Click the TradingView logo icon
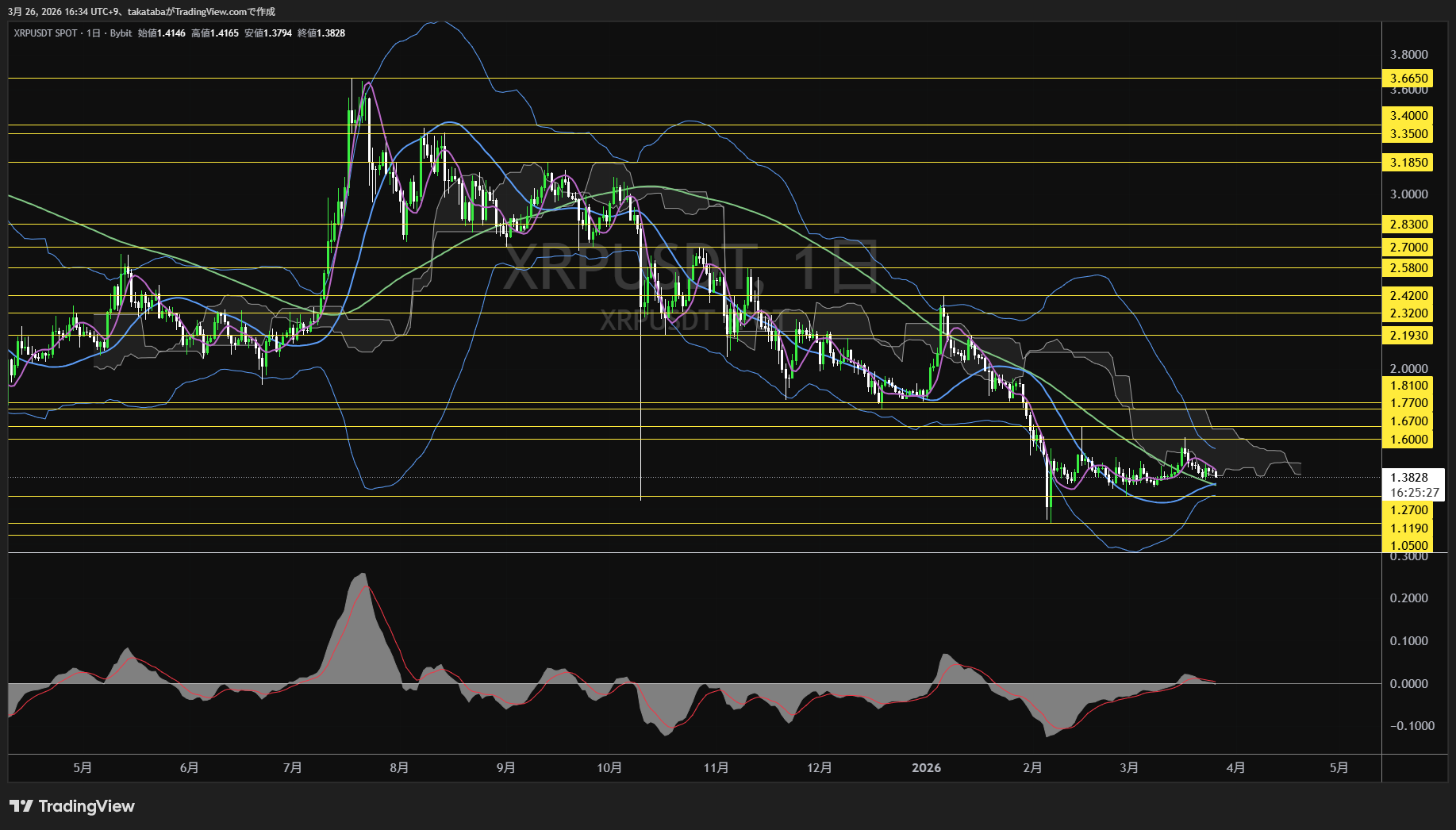The image size is (1456, 830). (21, 806)
